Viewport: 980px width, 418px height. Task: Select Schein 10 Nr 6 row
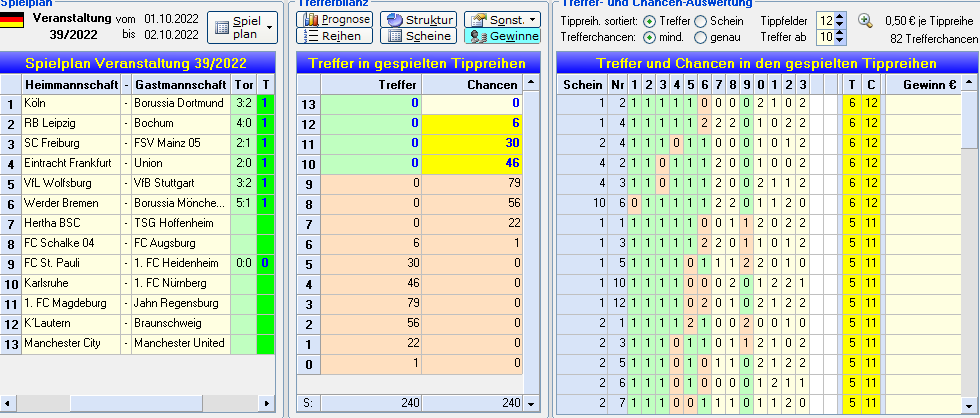(x=759, y=203)
